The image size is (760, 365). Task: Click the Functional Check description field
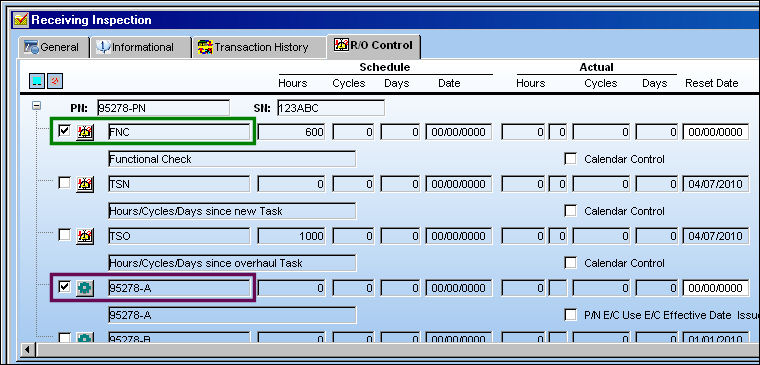coord(232,159)
